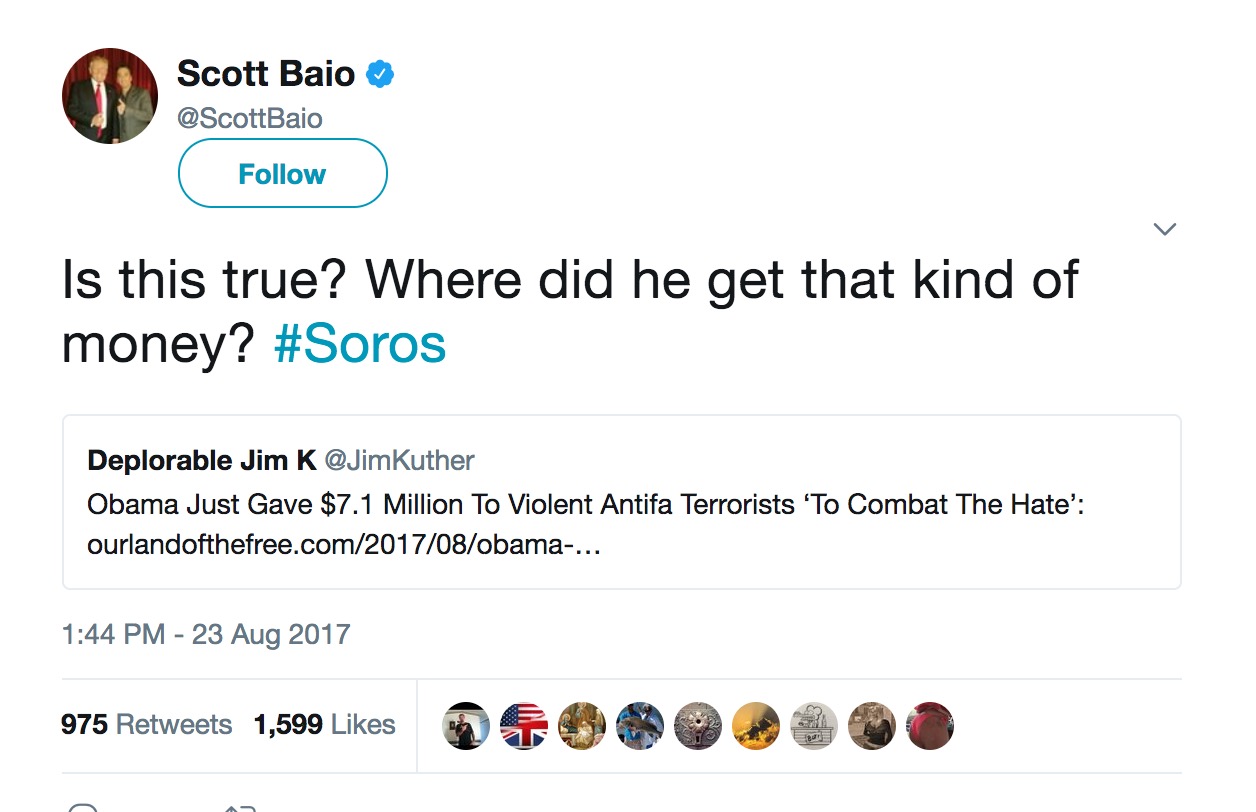
Task: View the 1,599 Likes list
Action: (x=324, y=724)
